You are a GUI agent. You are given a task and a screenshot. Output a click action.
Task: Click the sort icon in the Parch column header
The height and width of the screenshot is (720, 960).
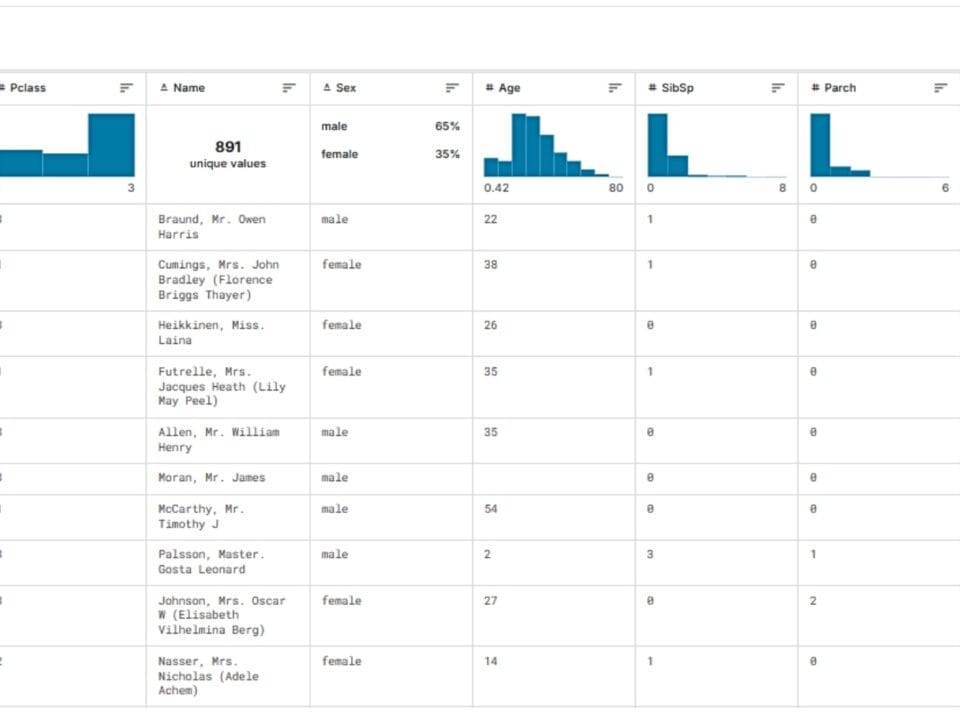pyautogui.click(x=940, y=88)
